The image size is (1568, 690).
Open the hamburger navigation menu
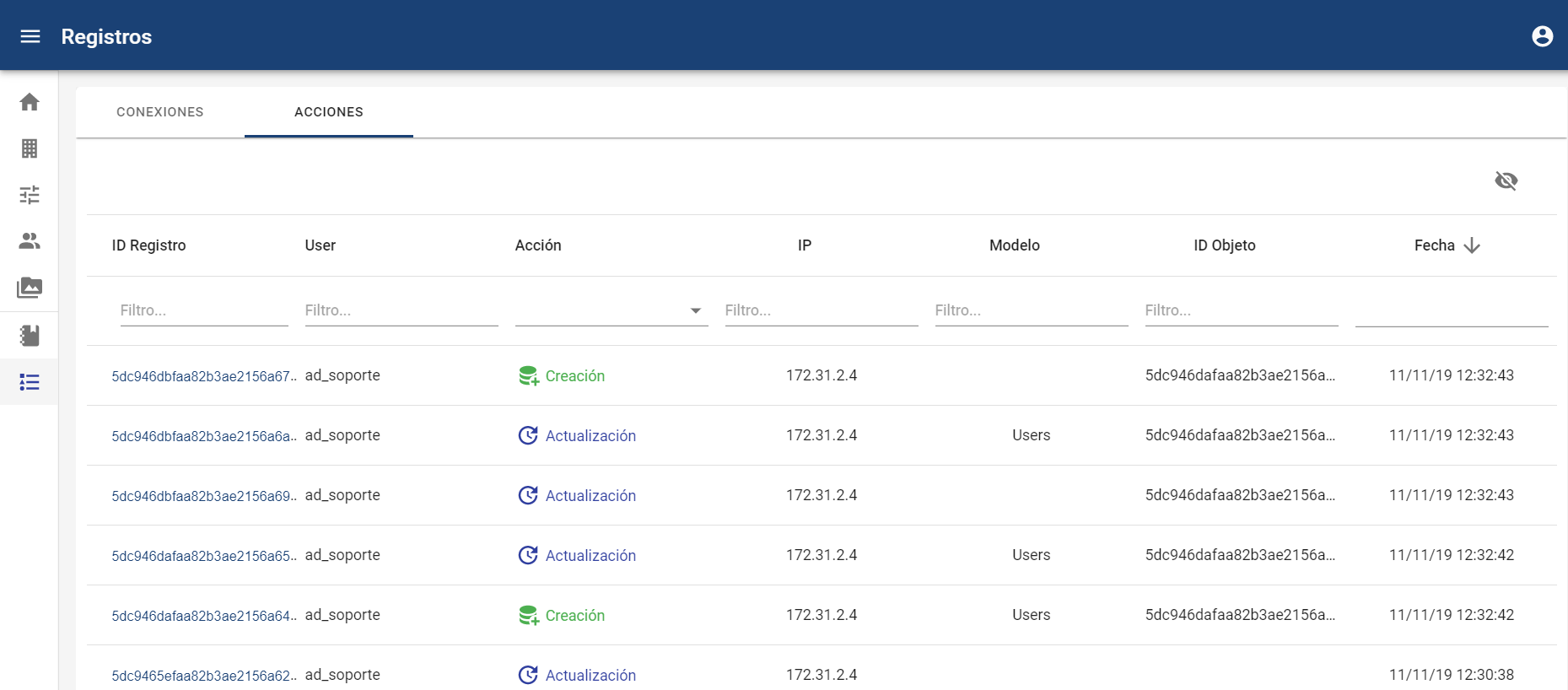click(x=30, y=36)
